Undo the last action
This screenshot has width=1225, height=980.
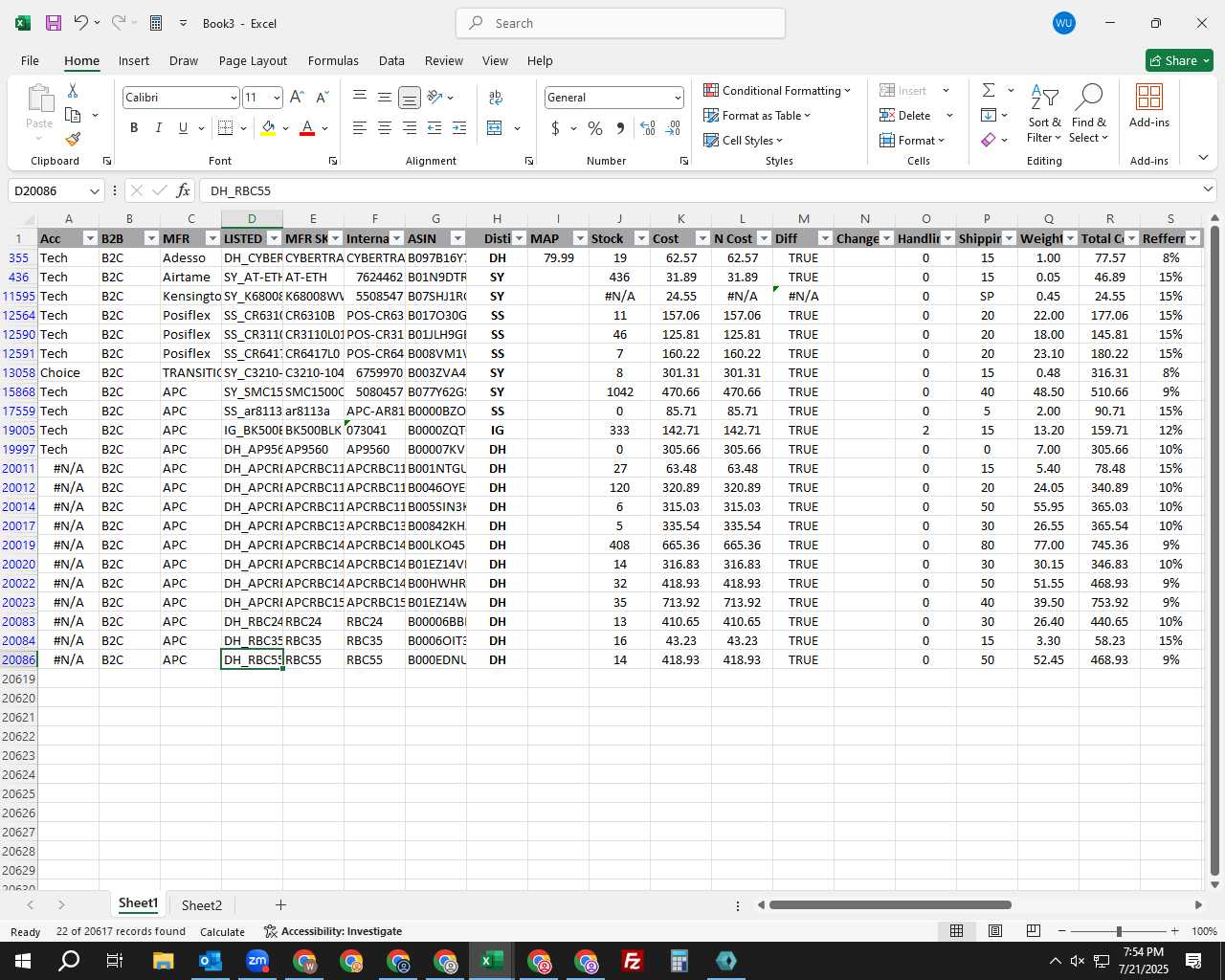81,23
